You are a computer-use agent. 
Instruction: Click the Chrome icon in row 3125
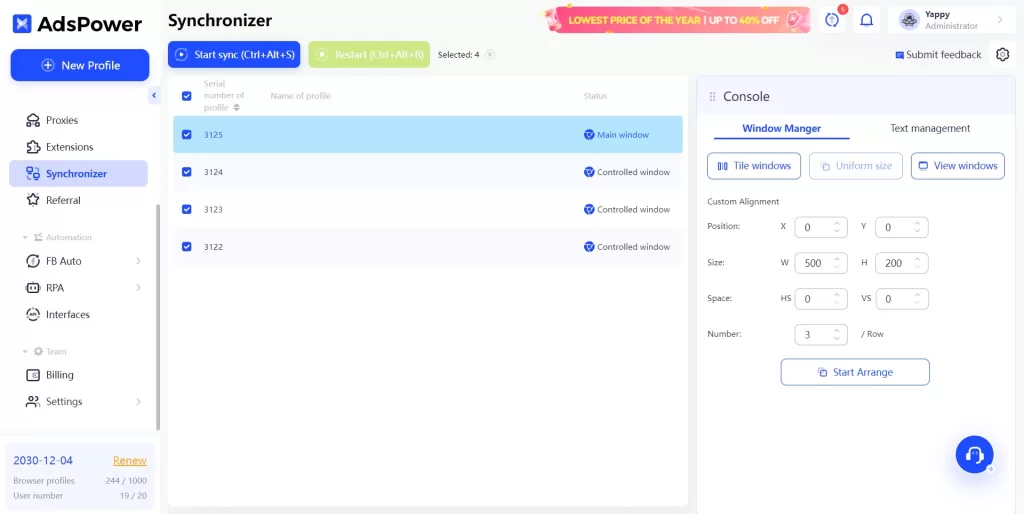589,135
